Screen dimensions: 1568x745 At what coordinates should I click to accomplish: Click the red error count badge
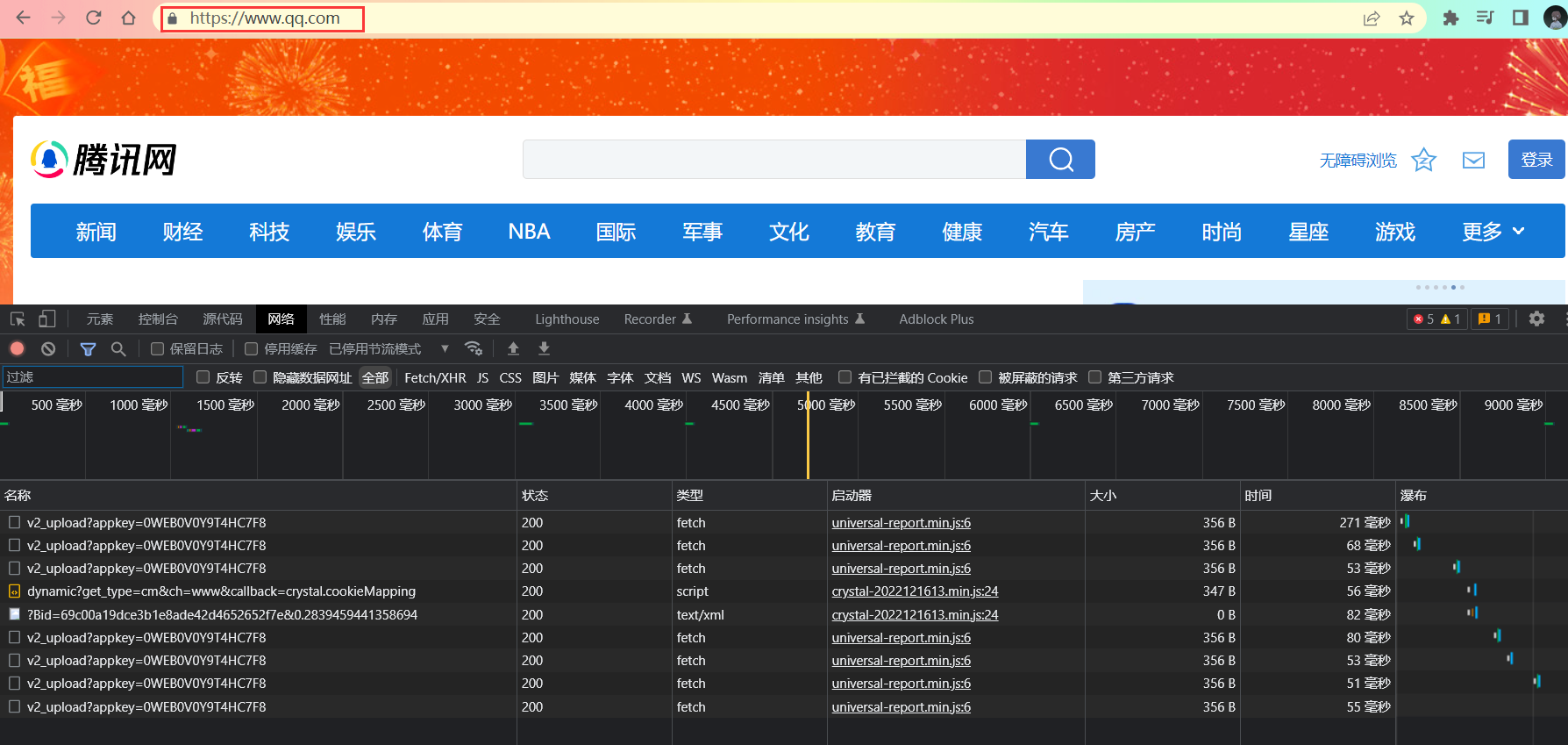pos(1423,319)
